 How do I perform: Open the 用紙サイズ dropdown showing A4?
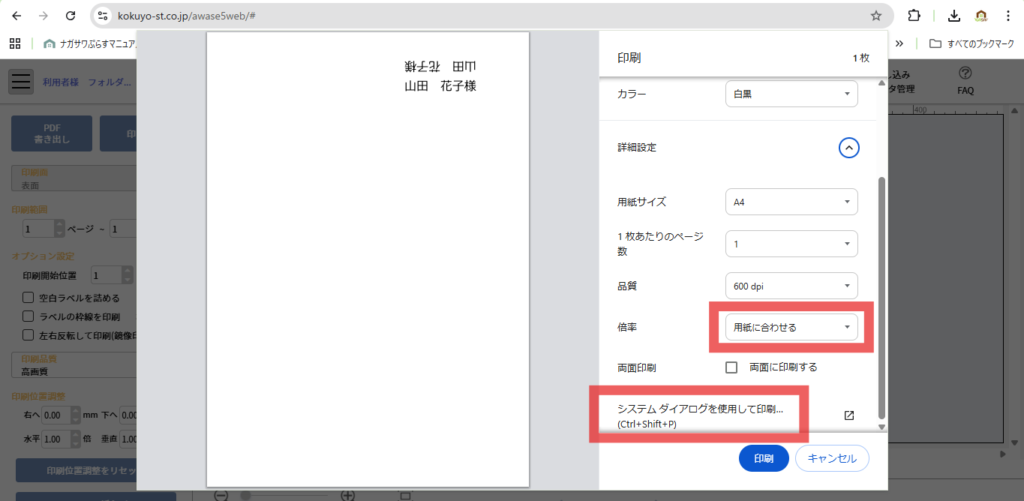click(x=791, y=202)
